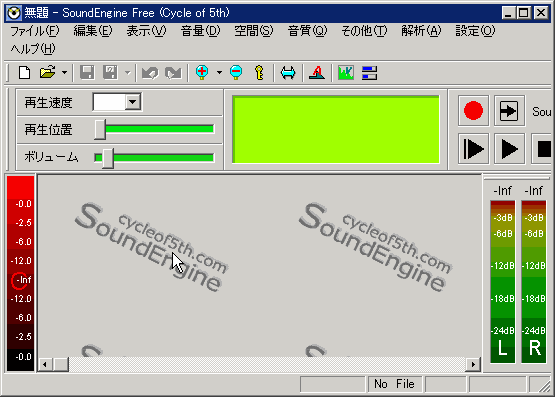Open a file with the folder icon
555x397 pixels.
[47, 73]
